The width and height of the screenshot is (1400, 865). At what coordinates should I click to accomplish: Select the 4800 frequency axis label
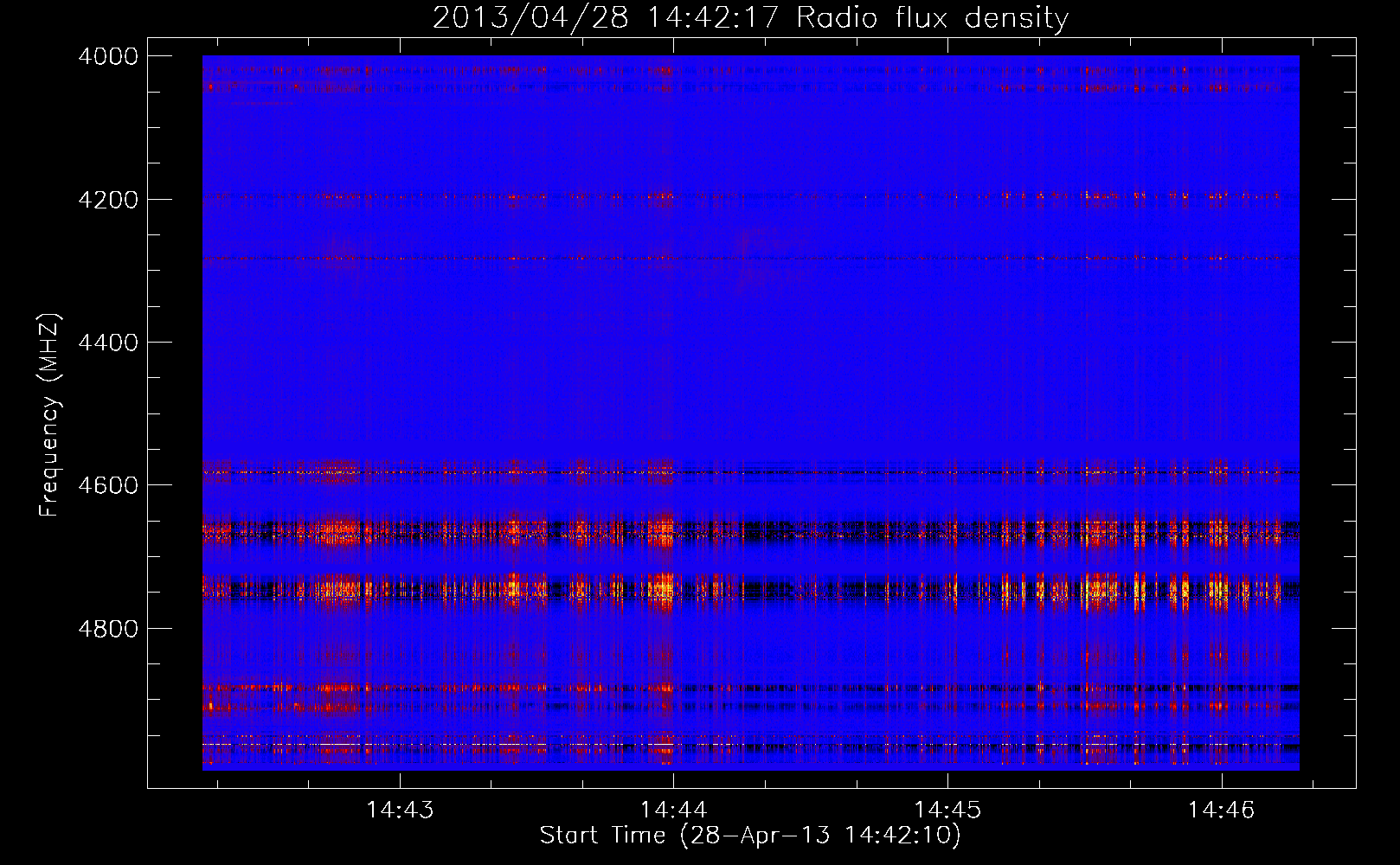coord(108,628)
